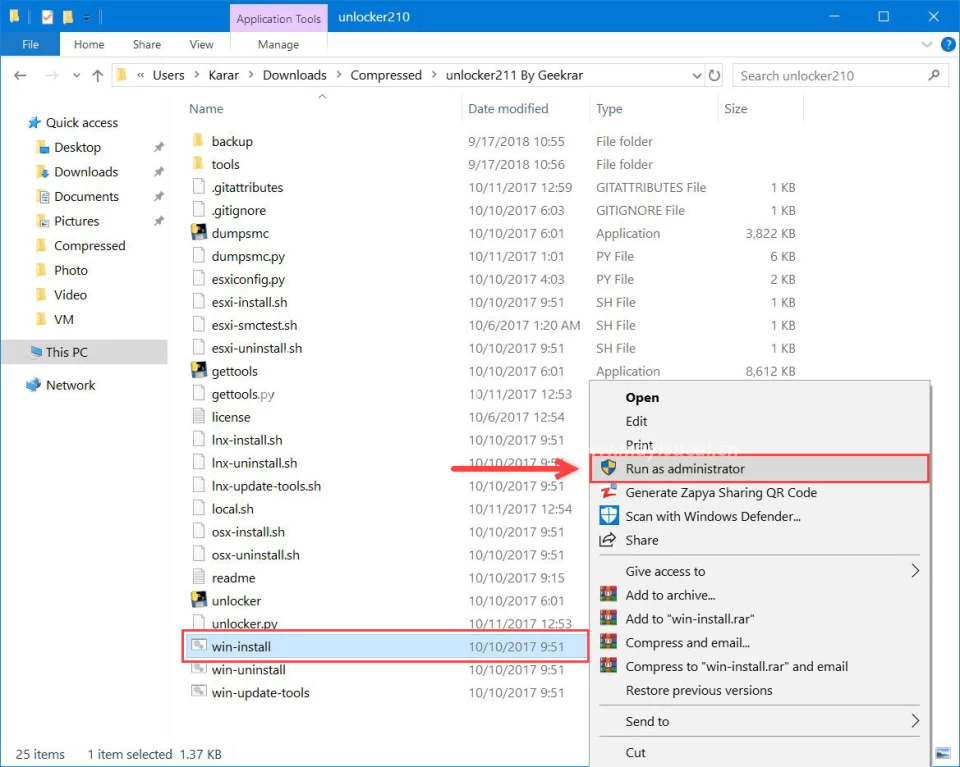The height and width of the screenshot is (767, 960).
Task: Choose Run as administrator
Action: 685,468
